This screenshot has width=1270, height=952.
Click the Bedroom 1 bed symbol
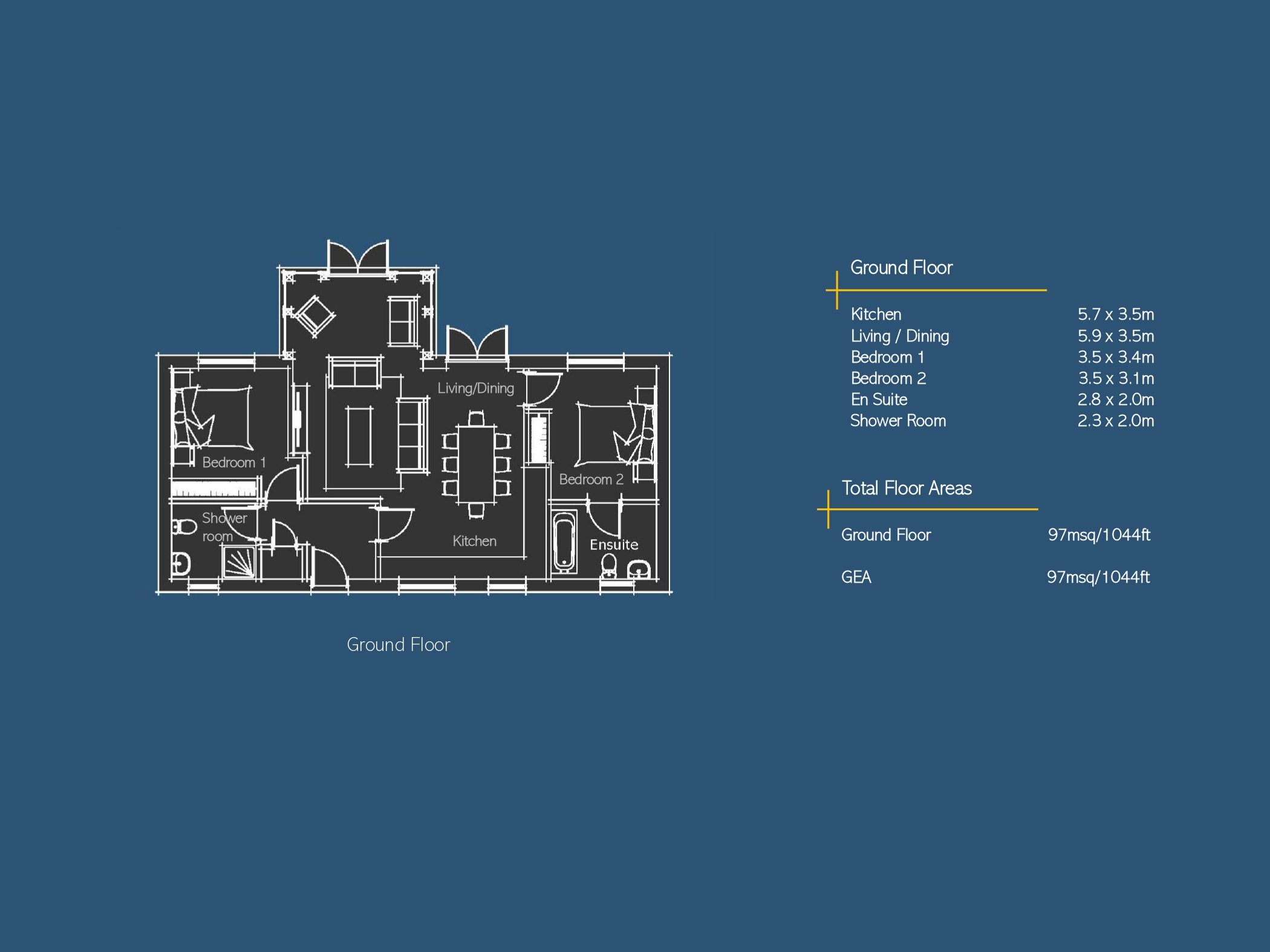point(213,418)
